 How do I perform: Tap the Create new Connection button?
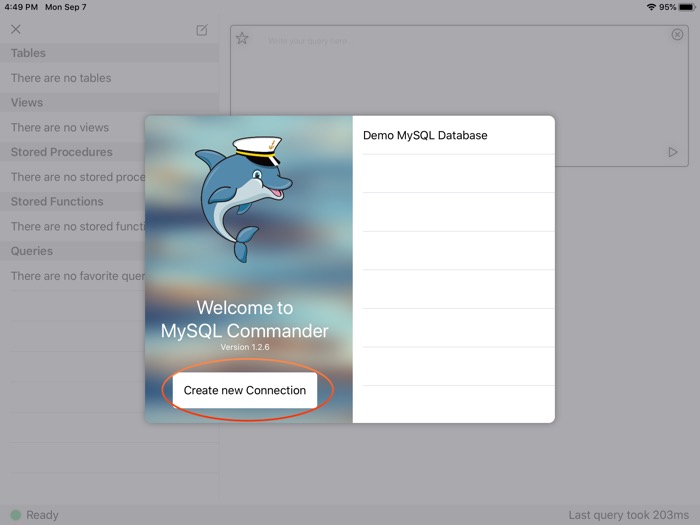(x=245, y=390)
